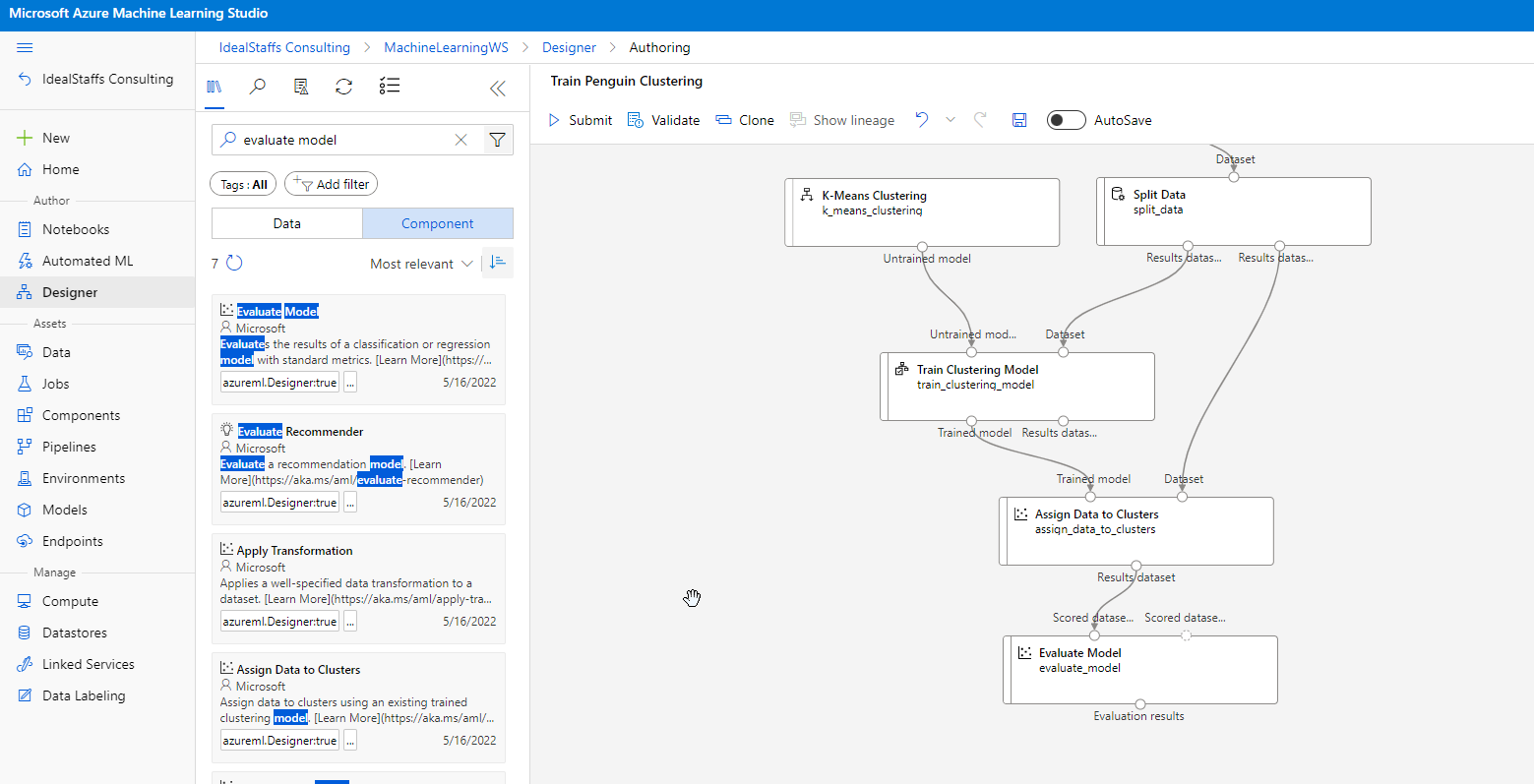Clear the evaluate model search text
1534x784 pixels.
point(460,140)
